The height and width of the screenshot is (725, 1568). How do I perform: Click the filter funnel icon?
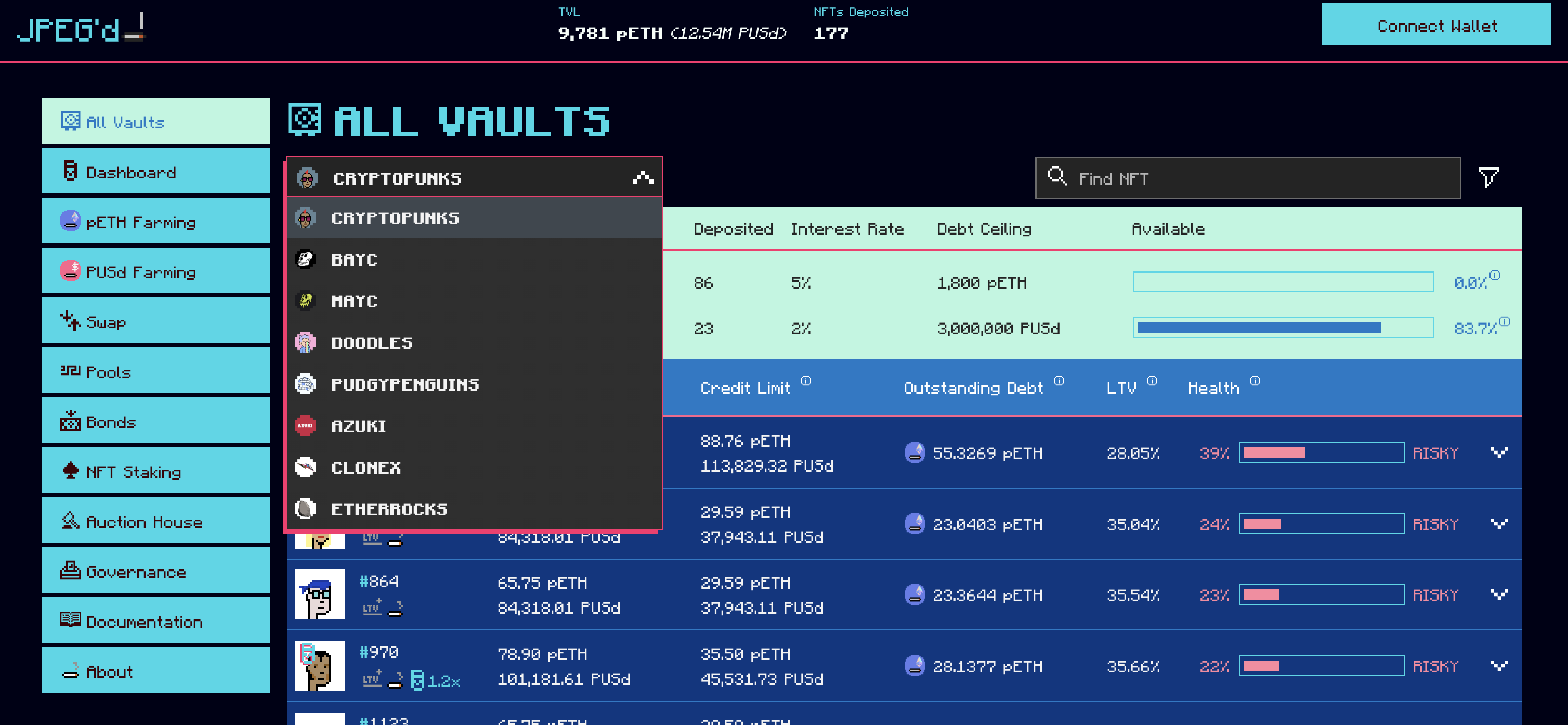click(1488, 178)
